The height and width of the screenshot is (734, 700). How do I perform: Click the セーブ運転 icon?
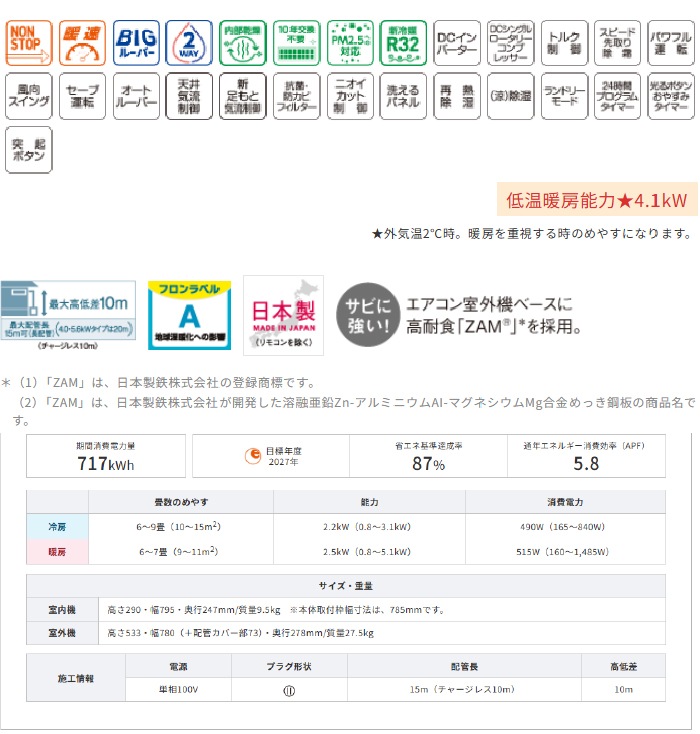point(81,97)
